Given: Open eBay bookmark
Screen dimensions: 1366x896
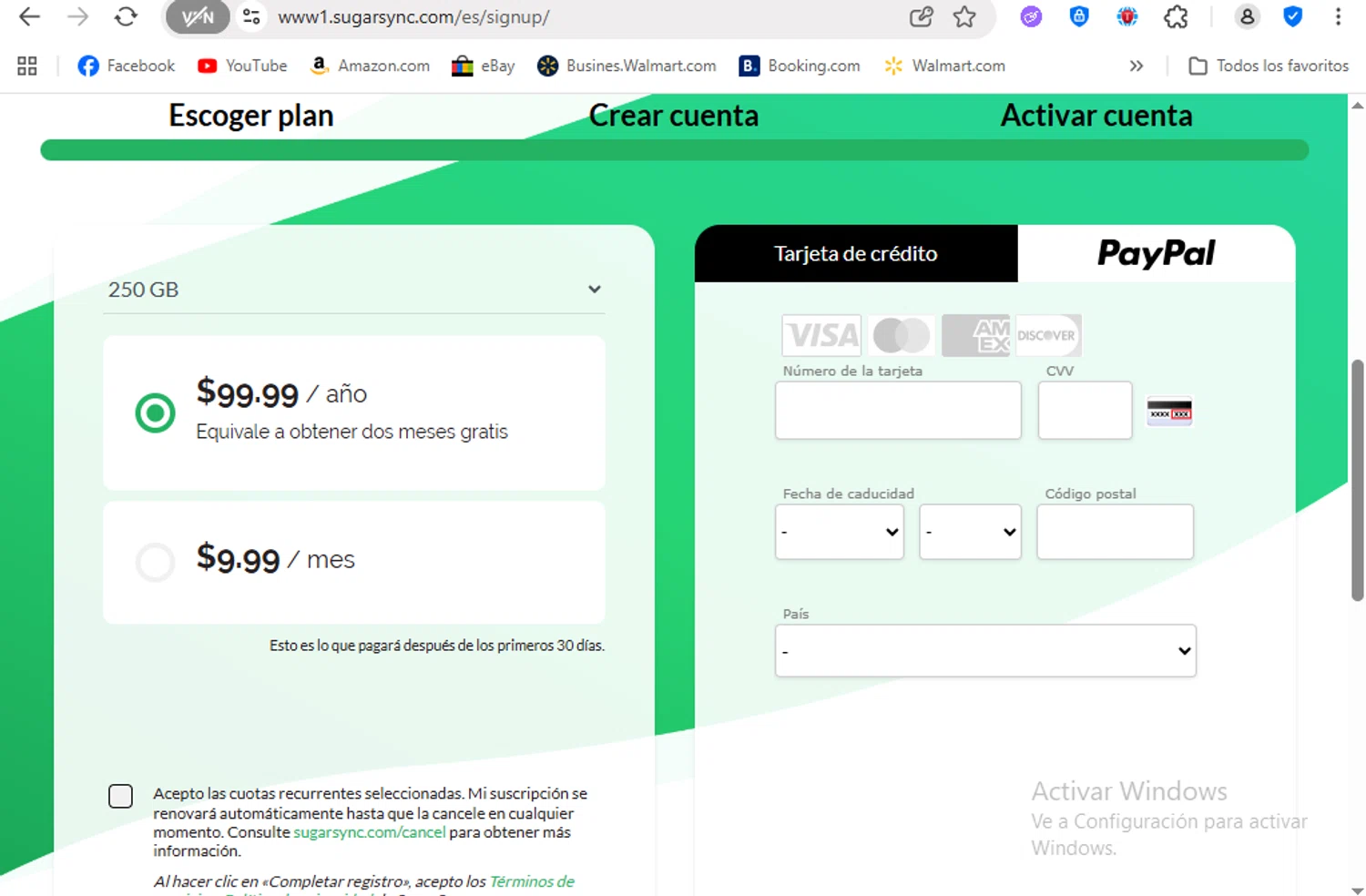Looking at the screenshot, I should [x=484, y=66].
